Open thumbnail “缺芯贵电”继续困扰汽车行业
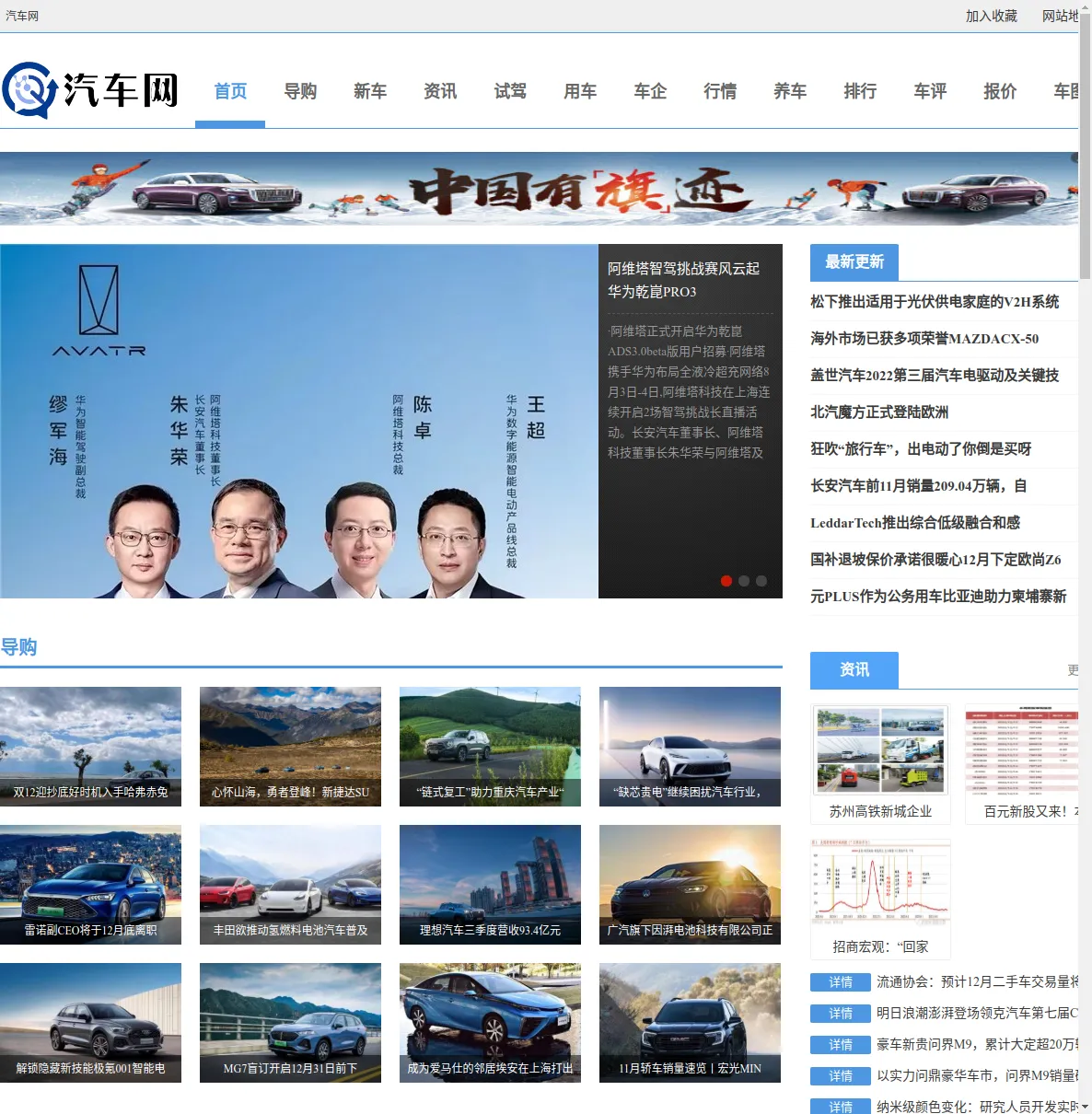This screenshot has width=1092, height=1114. point(690,747)
